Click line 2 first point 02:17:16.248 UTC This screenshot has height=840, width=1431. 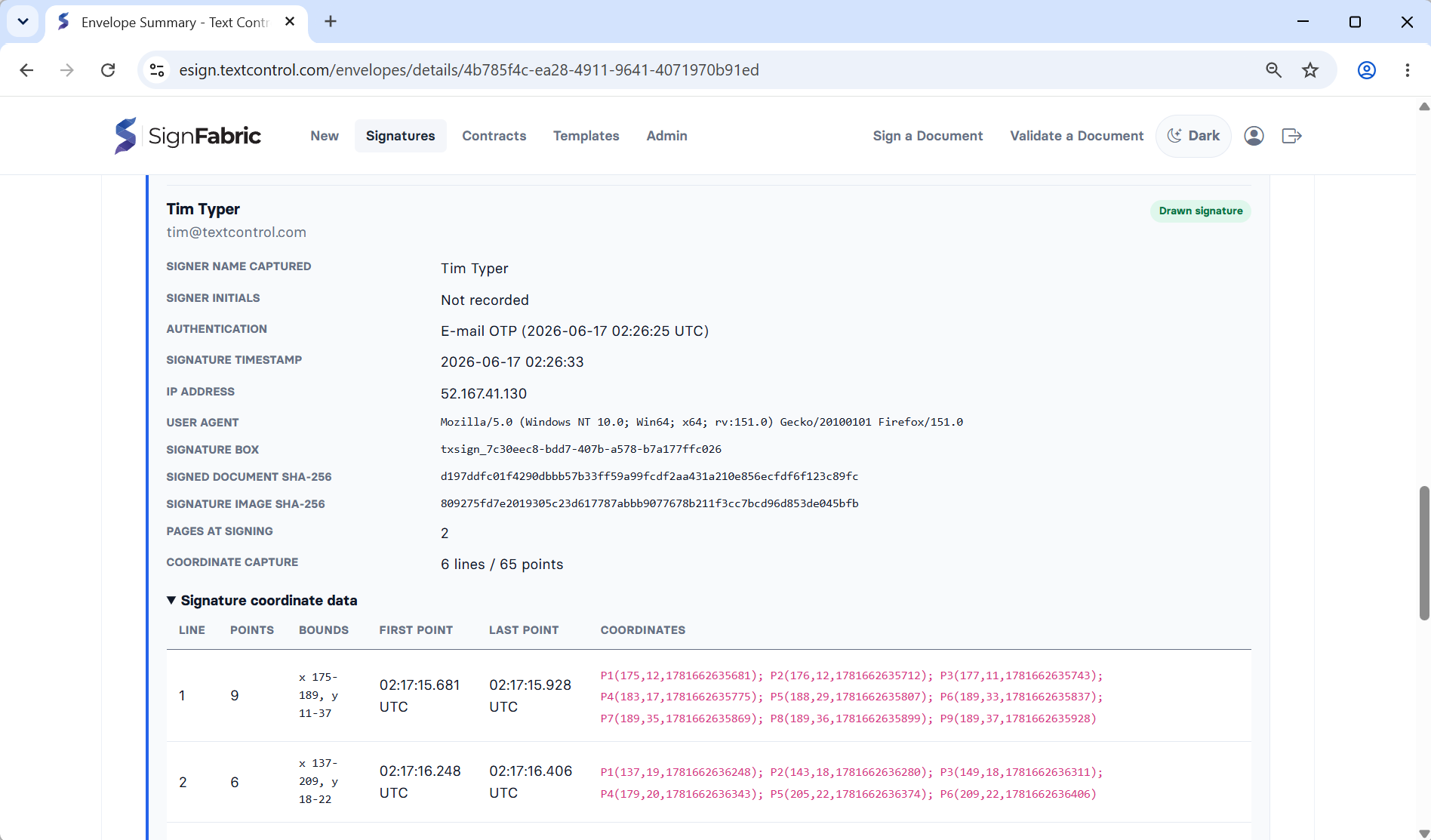coord(420,782)
